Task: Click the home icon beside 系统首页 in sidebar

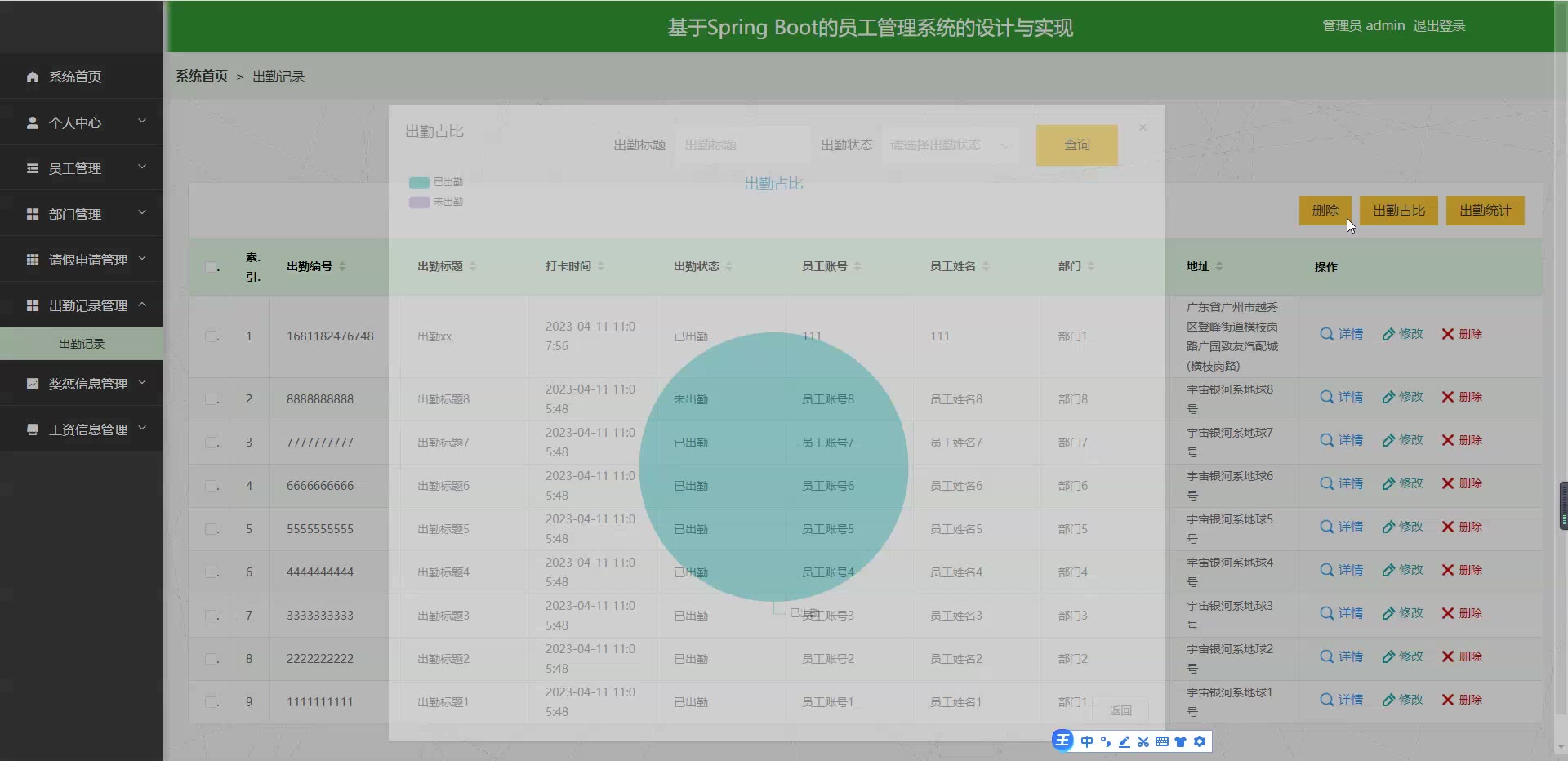Action: (x=33, y=77)
